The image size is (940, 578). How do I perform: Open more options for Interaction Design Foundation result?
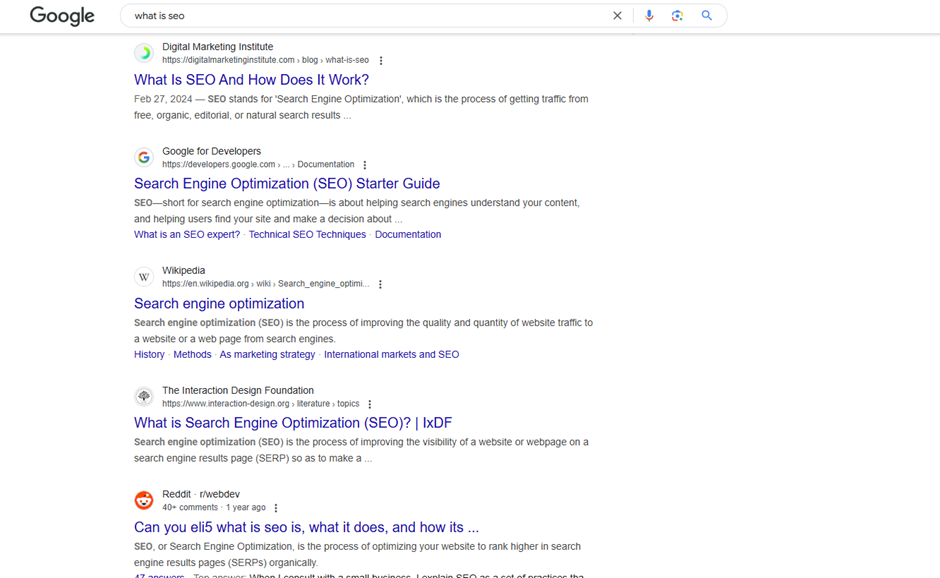click(x=370, y=405)
